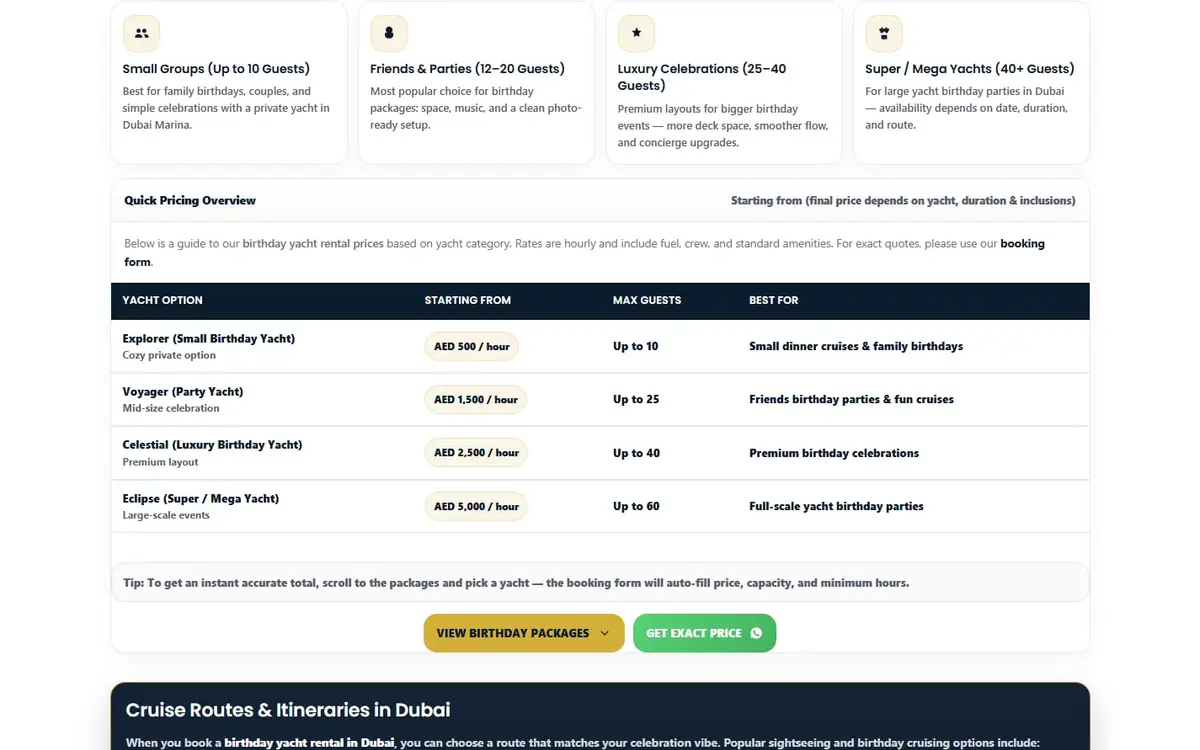Click the BEST FOR column header
Screen dimensions: 1200x750
tap(774, 300)
